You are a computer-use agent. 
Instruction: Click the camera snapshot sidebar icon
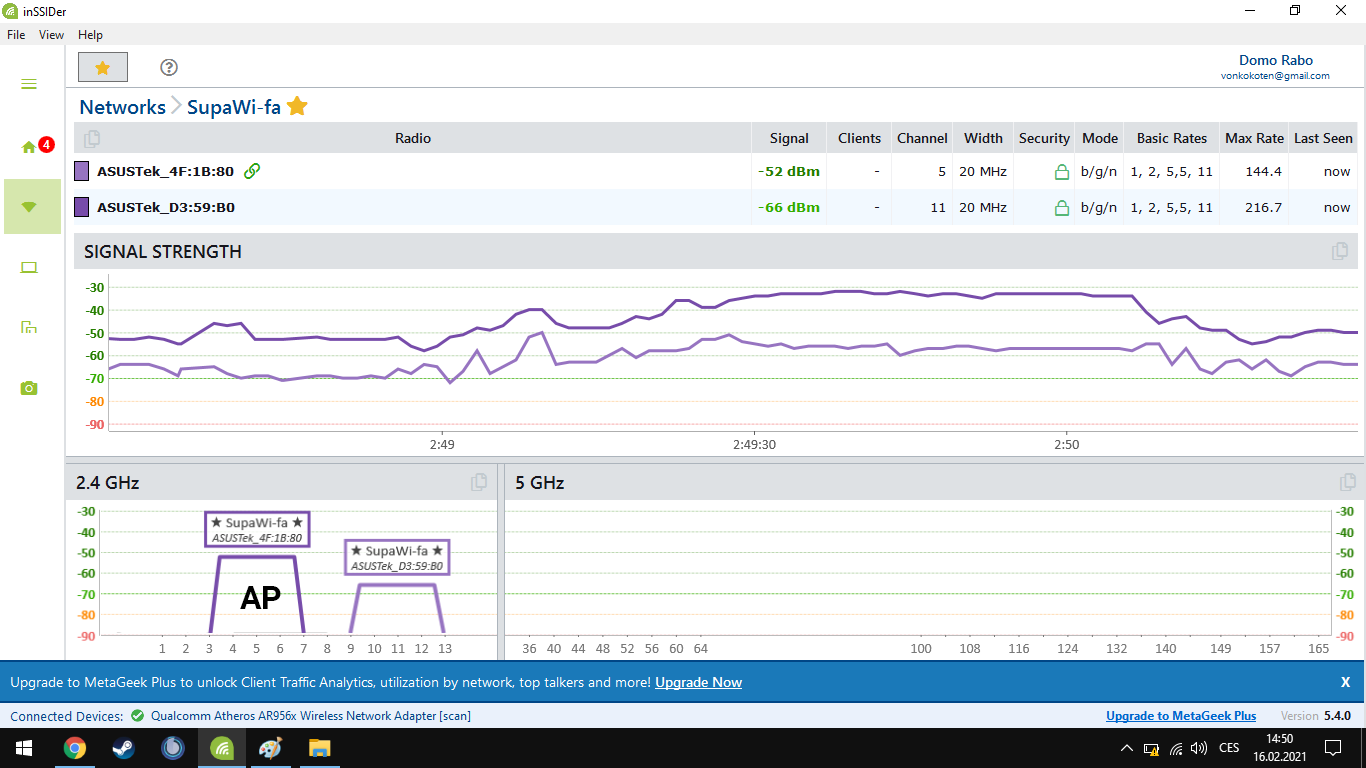29,388
